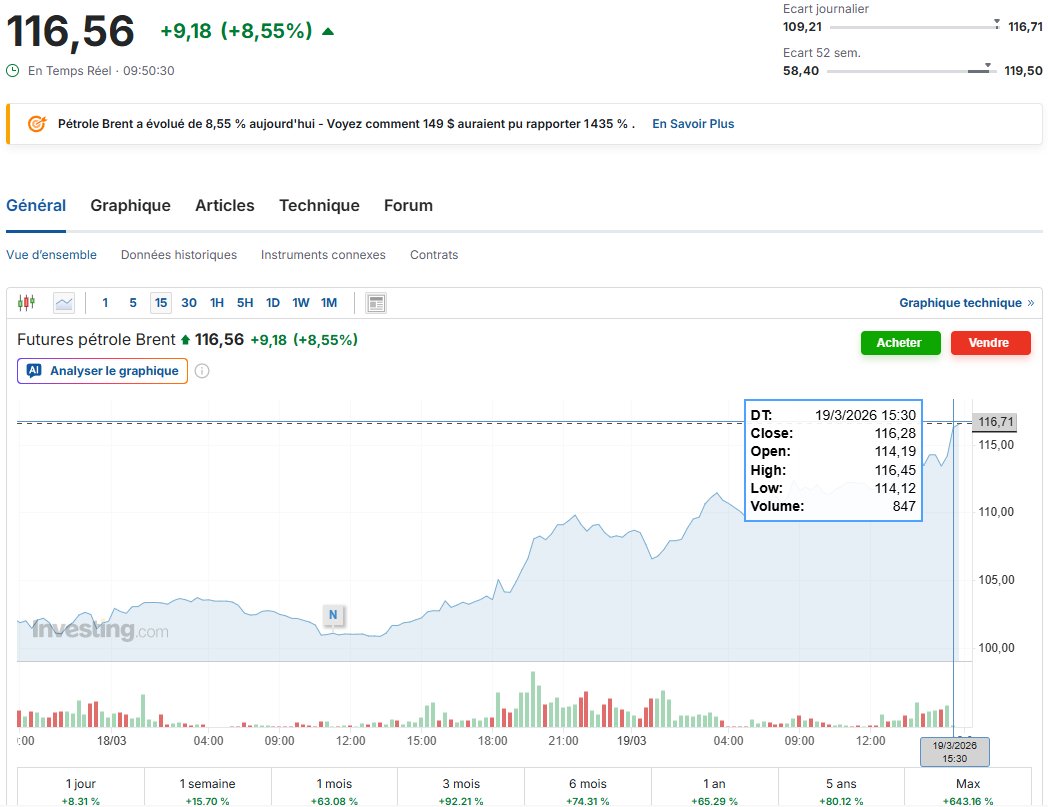Switch to candlestick chart type icon

point(26,303)
